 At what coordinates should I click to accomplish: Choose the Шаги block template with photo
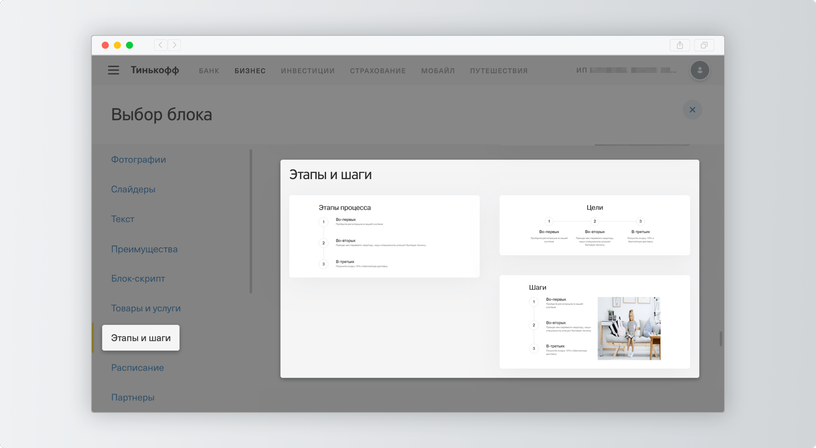click(594, 322)
